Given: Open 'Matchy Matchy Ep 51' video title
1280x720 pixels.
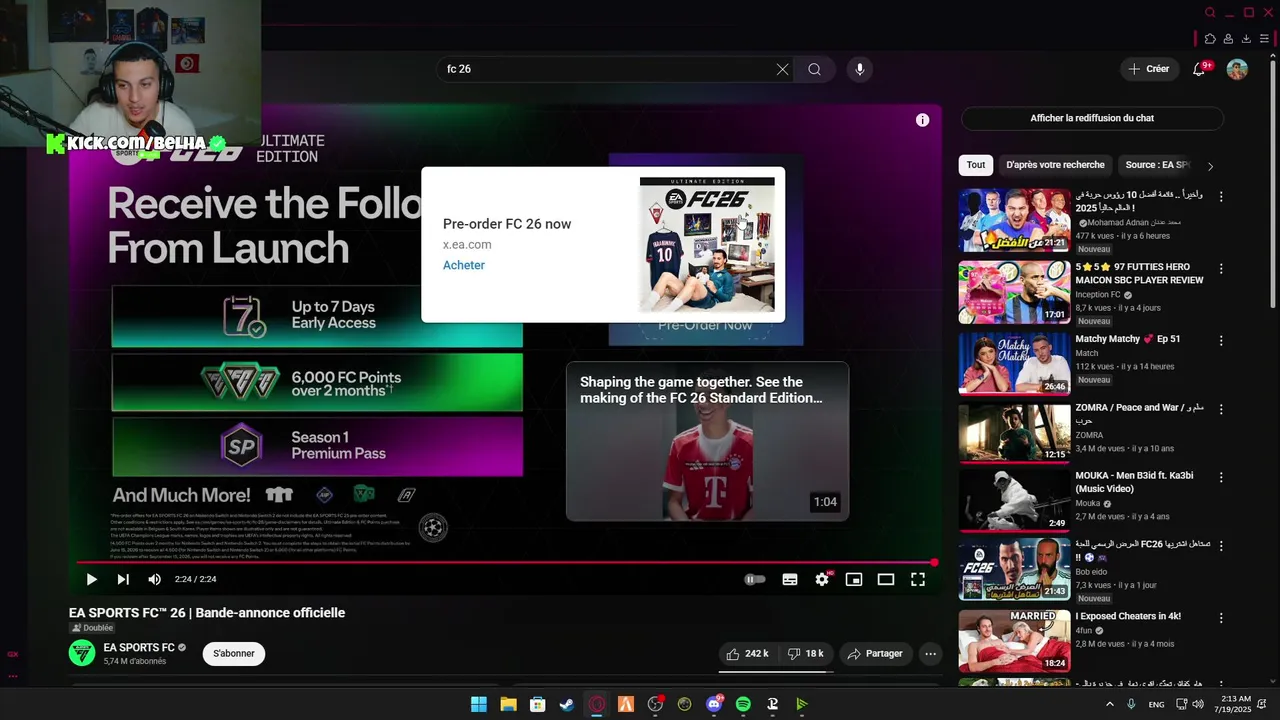Looking at the screenshot, I should coord(1127,339).
